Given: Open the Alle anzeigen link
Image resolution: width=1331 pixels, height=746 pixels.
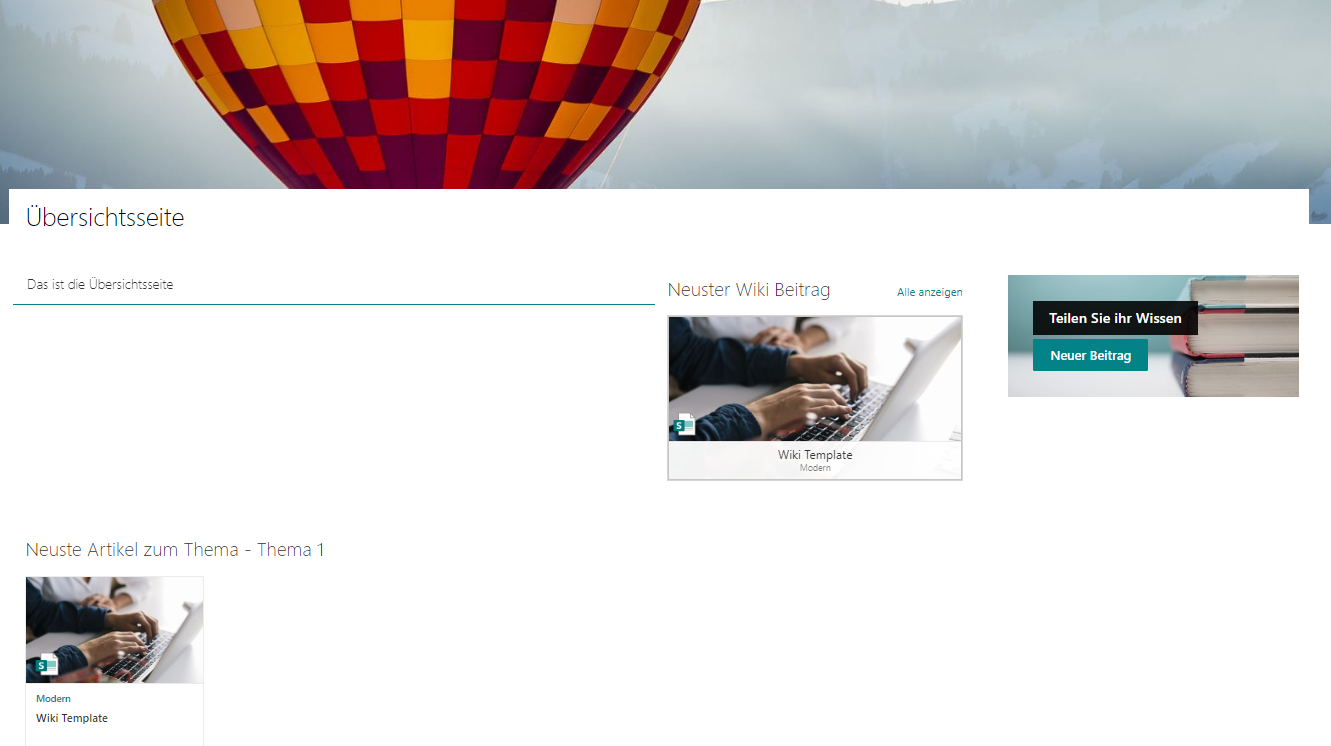Looking at the screenshot, I should [x=930, y=292].
